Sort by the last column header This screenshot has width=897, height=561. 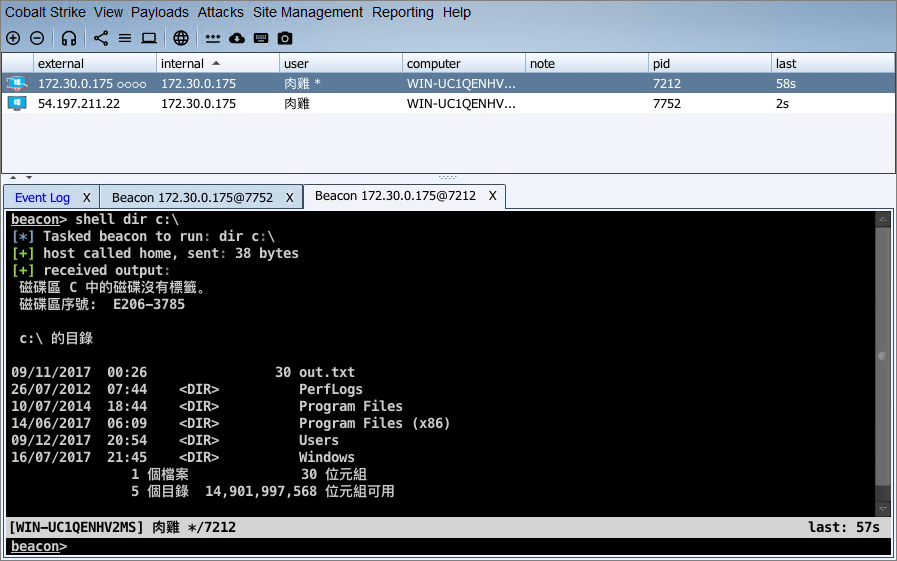[833, 63]
